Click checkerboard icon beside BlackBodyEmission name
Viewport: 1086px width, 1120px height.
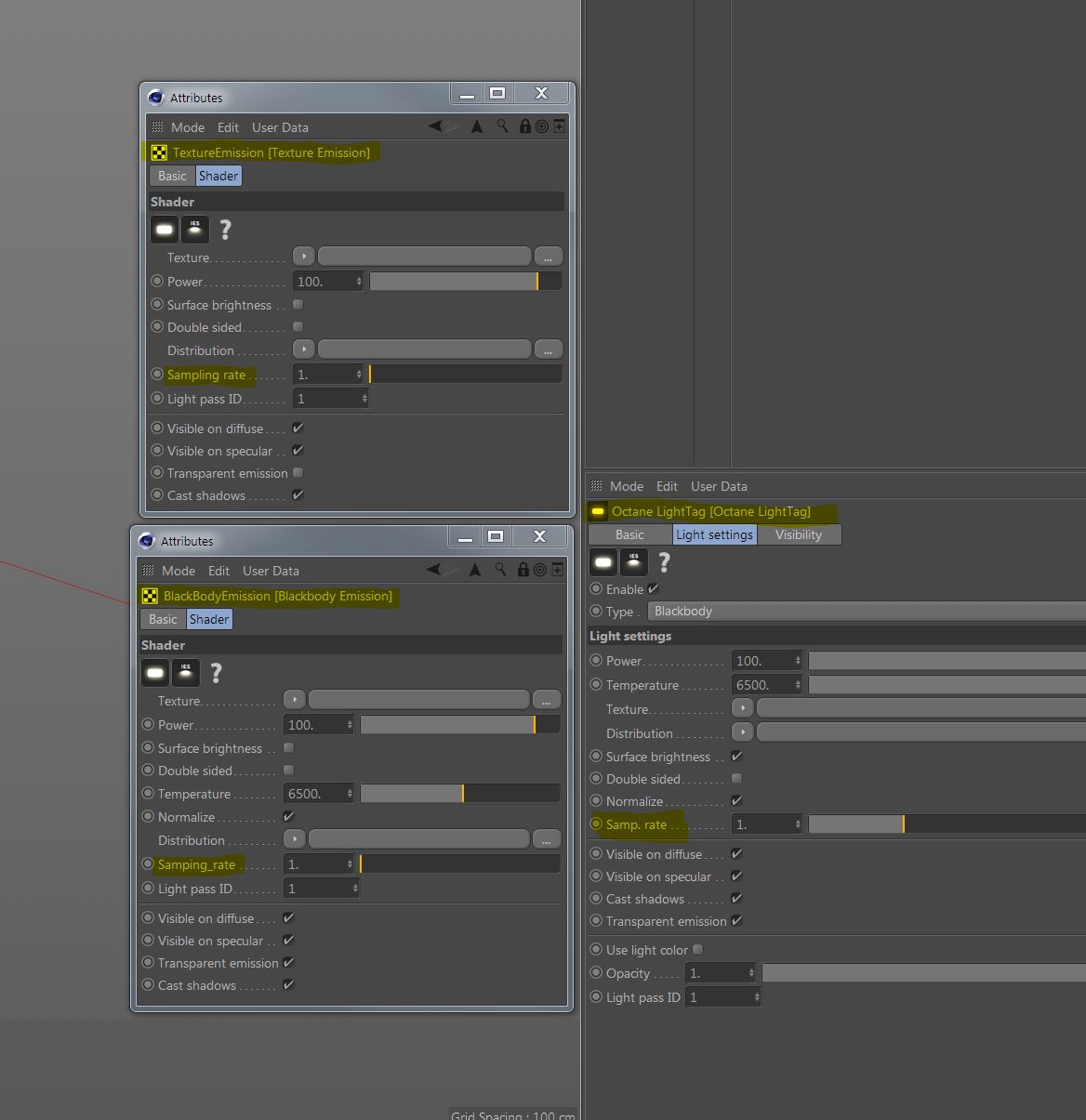click(x=150, y=596)
